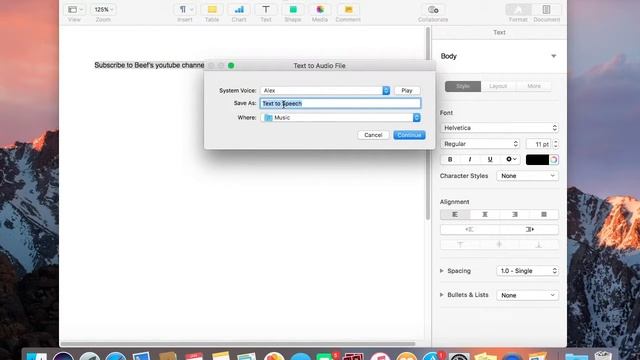Screen dimensions: 640x360
Task: Click the green zoom button on the dialog
Action: click(231, 65)
